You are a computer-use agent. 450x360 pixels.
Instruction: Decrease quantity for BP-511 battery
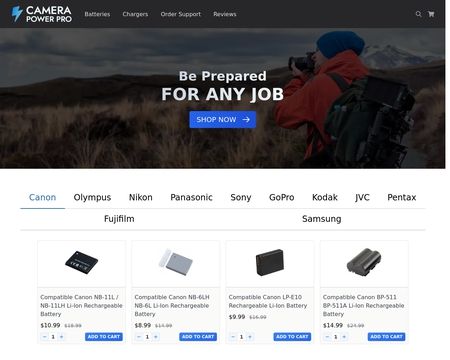click(x=327, y=337)
